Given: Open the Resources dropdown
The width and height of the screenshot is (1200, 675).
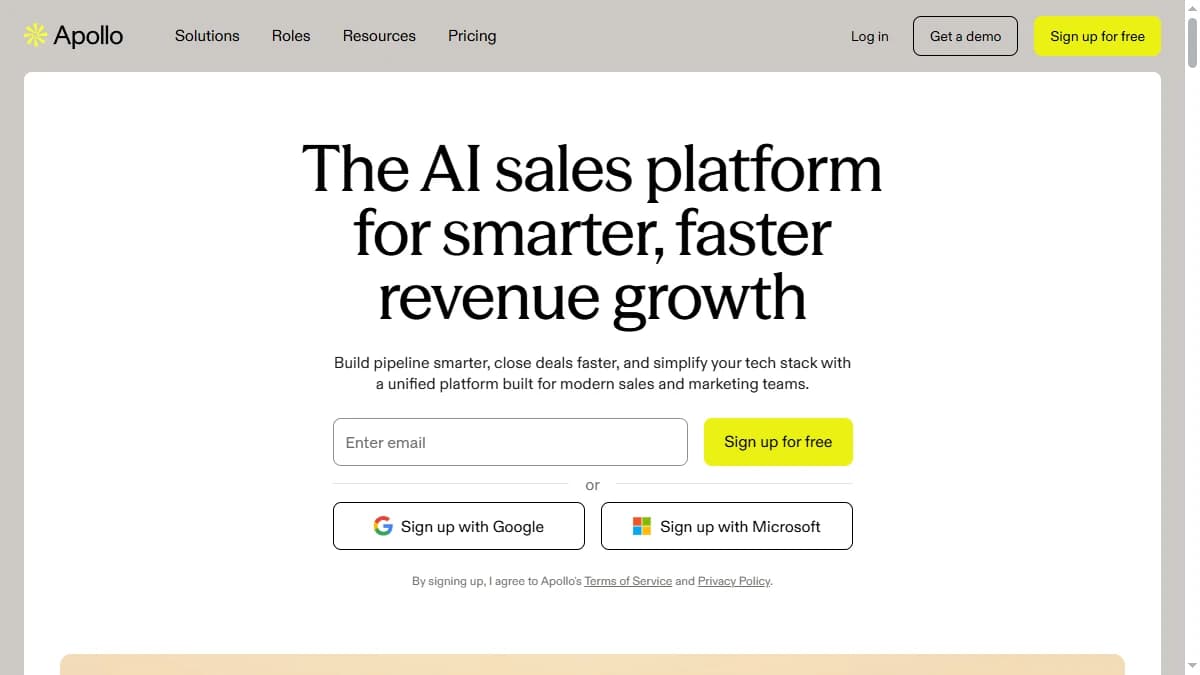Looking at the screenshot, I should pos(379,36).
